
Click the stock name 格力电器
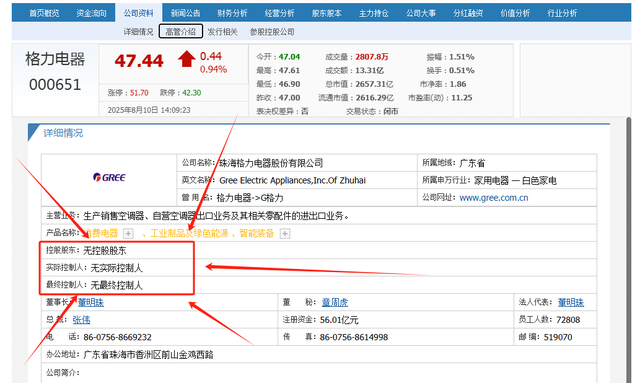pos(55,59)
